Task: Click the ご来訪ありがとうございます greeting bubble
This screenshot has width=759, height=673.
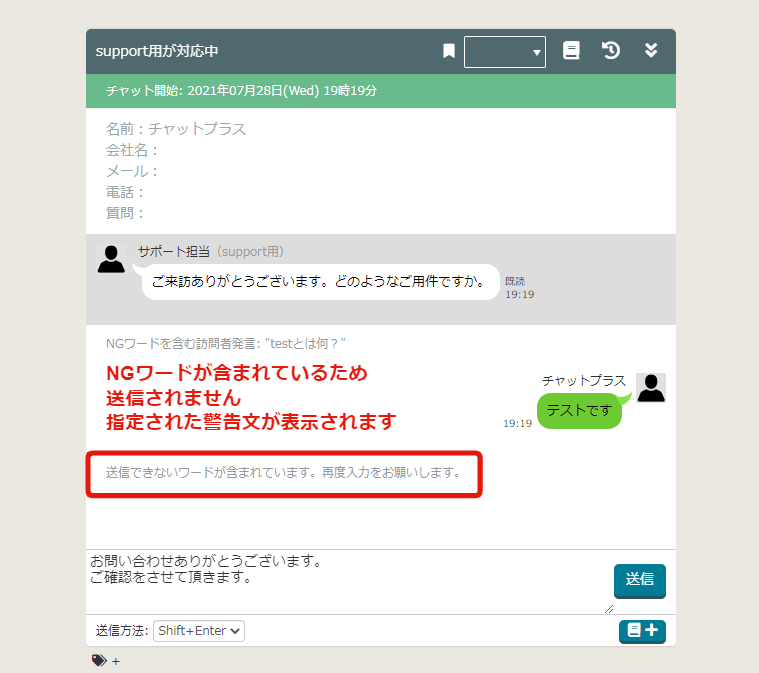Action: pos(320,282)
